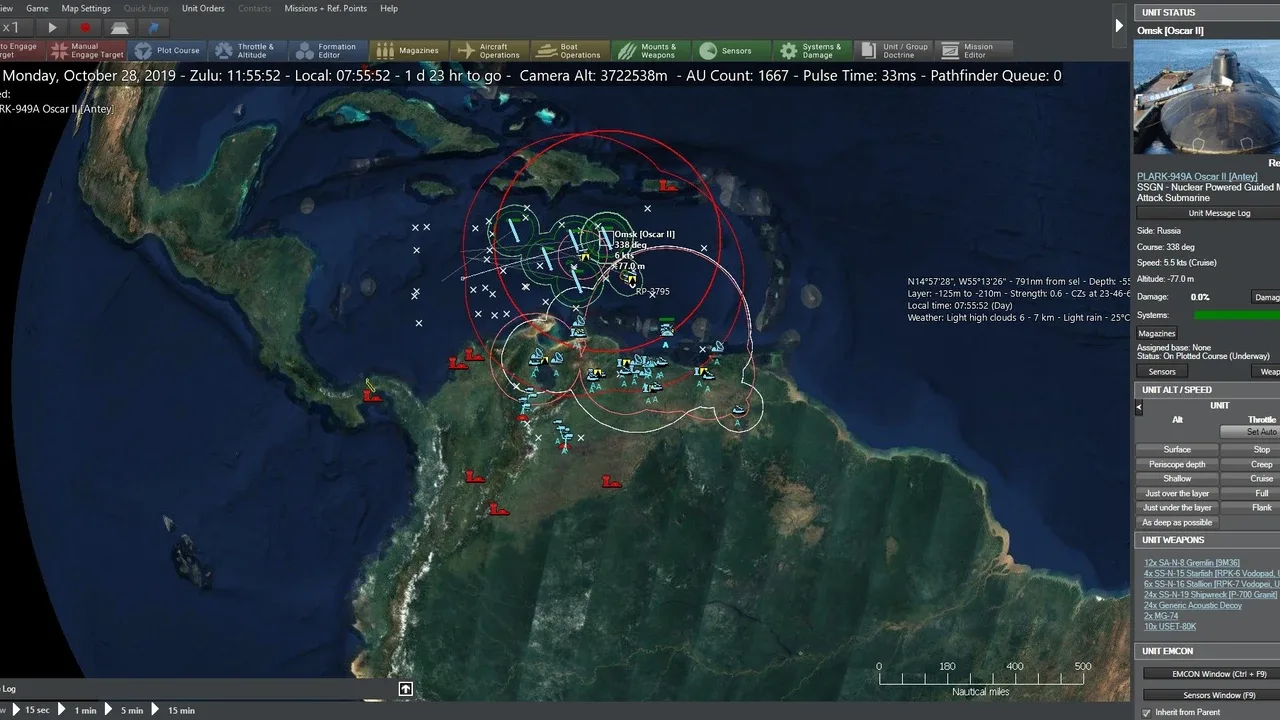Screen dimensions: 1280x720
Task: Open Magazines from the toolbar
Action: [408, 51]
